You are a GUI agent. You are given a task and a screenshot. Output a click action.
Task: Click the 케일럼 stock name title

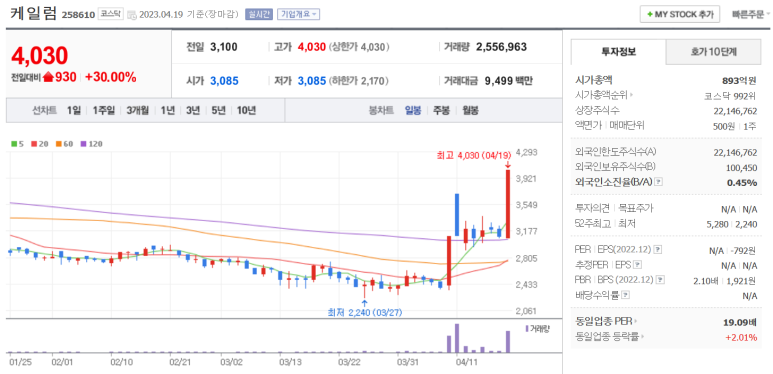[33, 13]
